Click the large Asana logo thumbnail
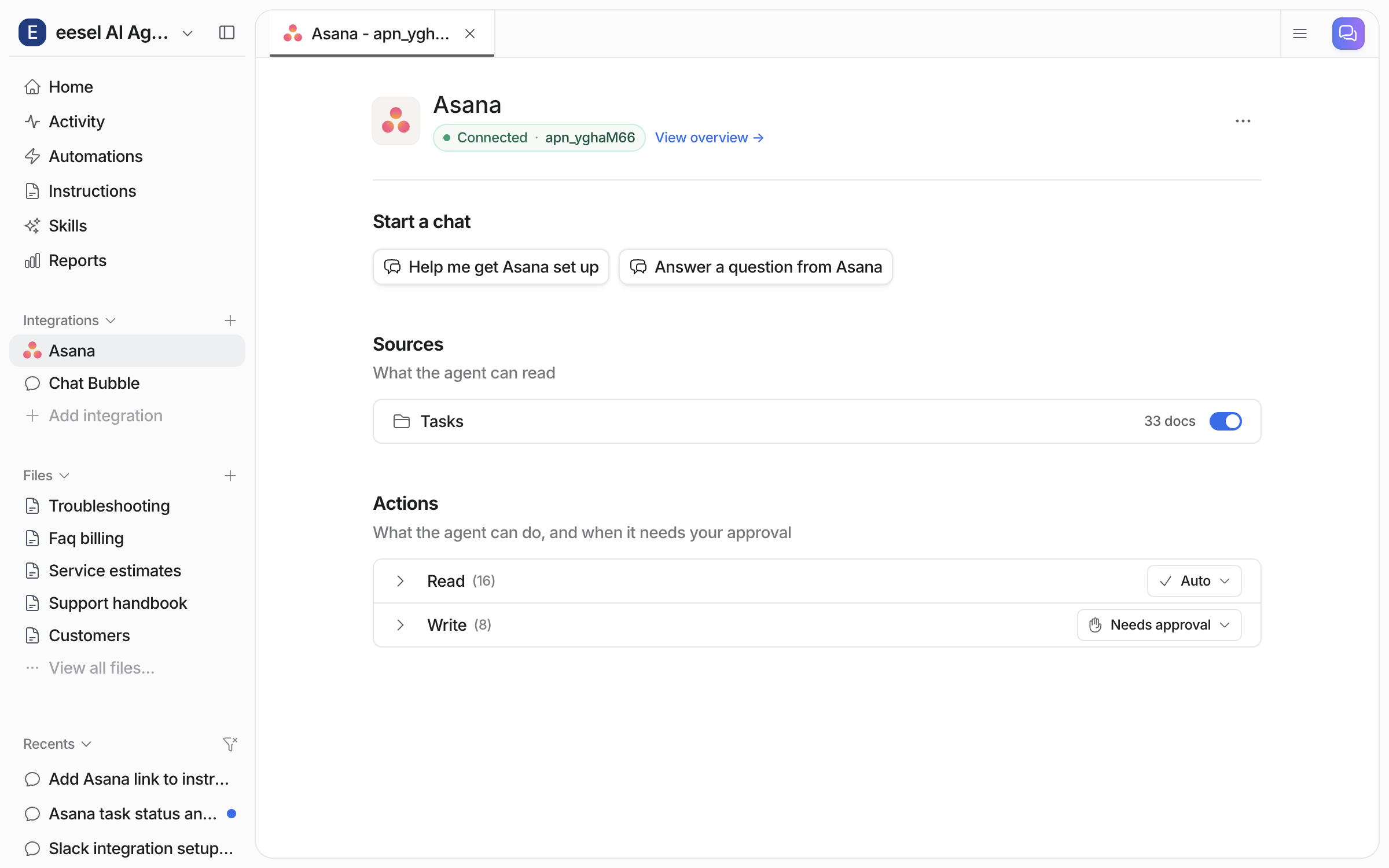 point(396,120)
